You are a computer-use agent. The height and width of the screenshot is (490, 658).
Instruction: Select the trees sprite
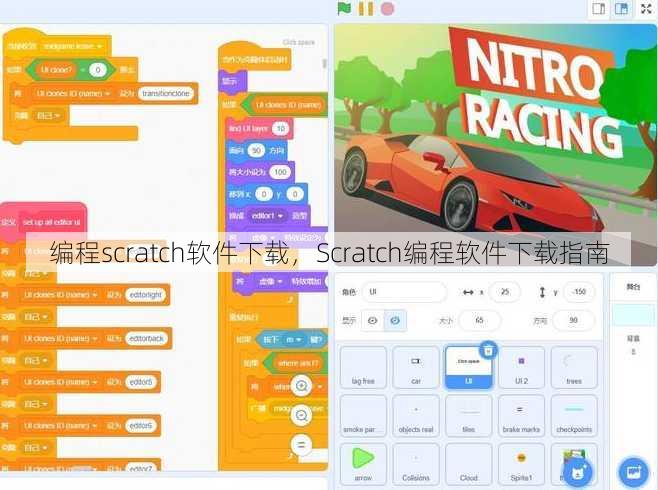[574, 367]
